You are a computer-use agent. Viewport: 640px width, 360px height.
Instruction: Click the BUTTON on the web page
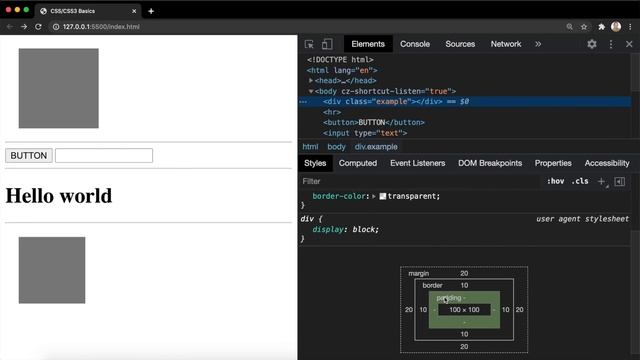(29, 156)
